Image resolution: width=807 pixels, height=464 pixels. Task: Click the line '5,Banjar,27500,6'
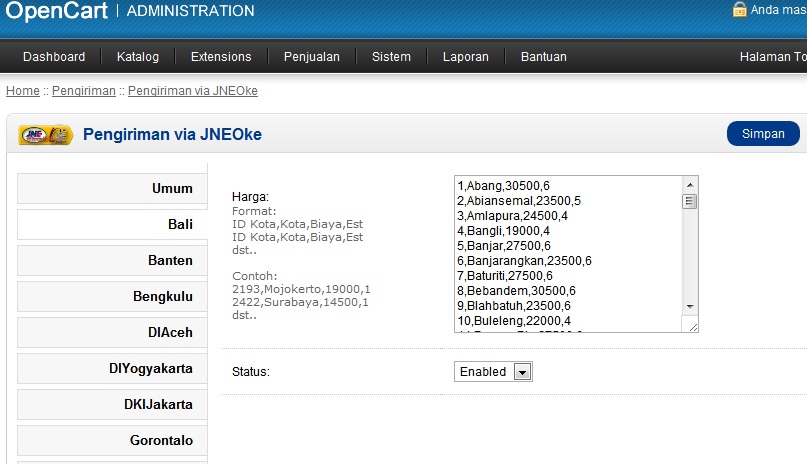click(504, 245)
